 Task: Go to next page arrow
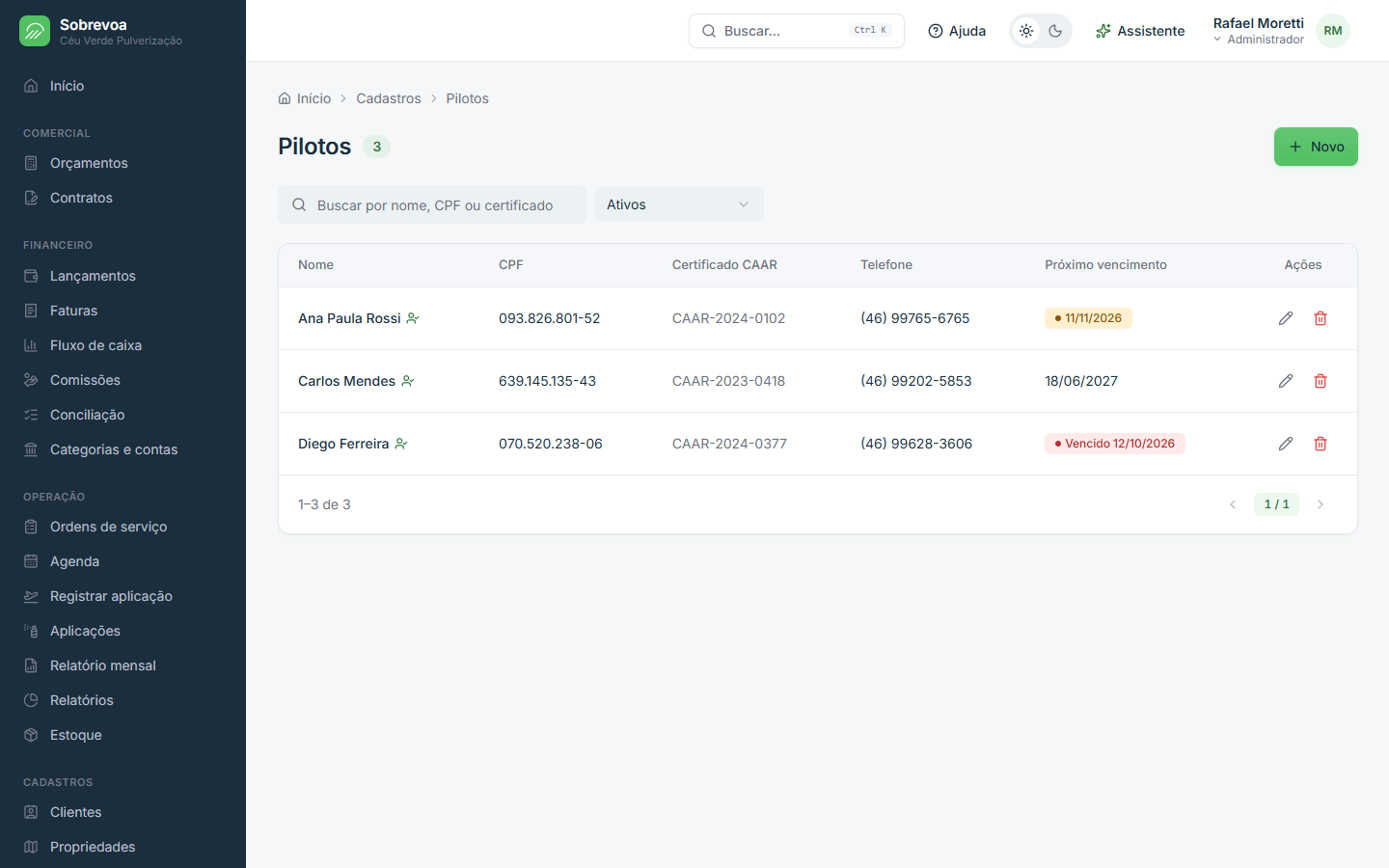click(1321, 504)
